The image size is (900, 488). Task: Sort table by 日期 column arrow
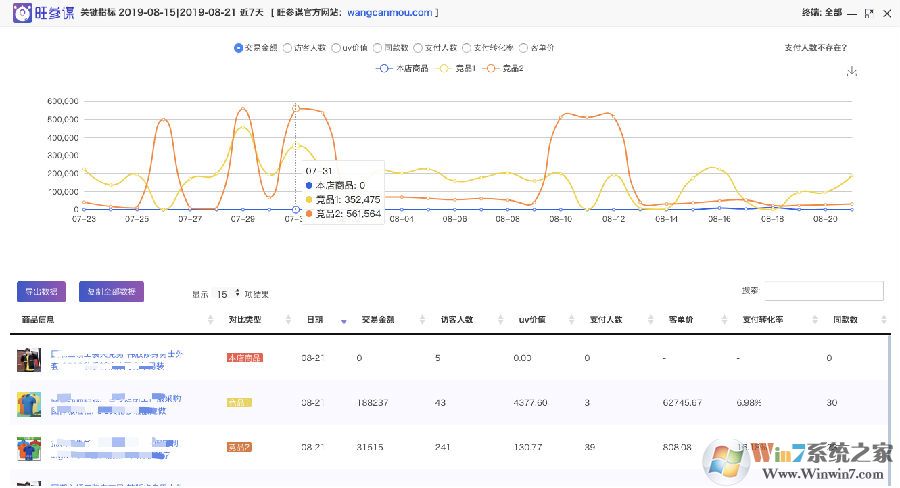coord(344,321)
